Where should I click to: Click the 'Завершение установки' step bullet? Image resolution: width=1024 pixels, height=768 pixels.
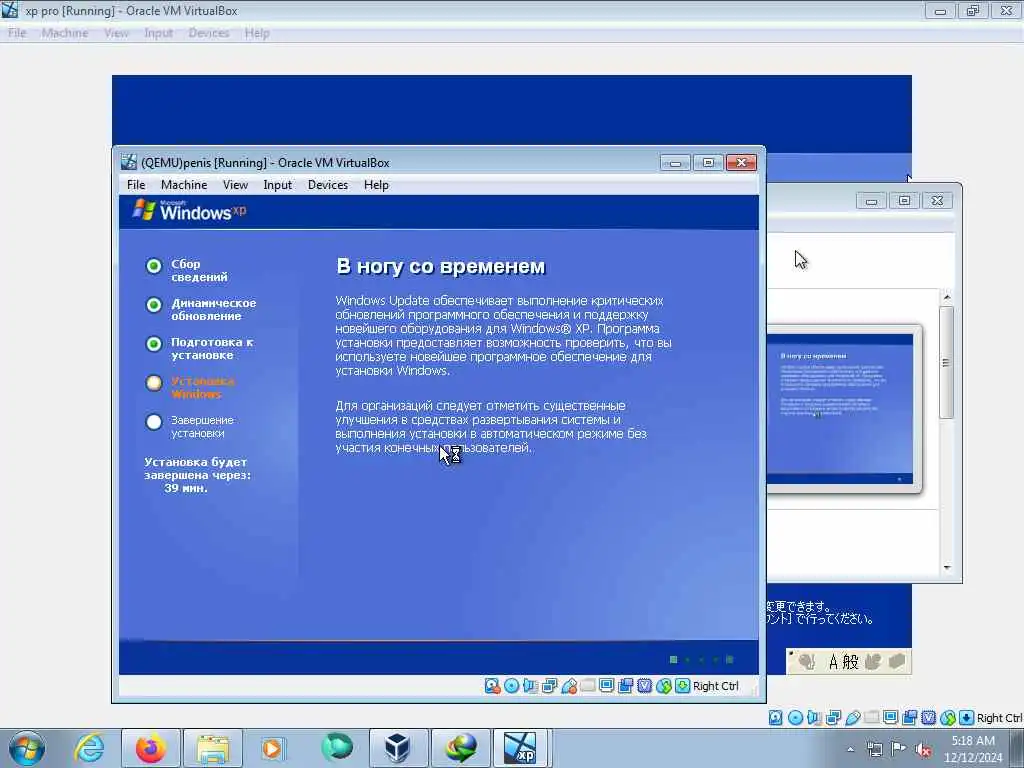pos(153,422)
